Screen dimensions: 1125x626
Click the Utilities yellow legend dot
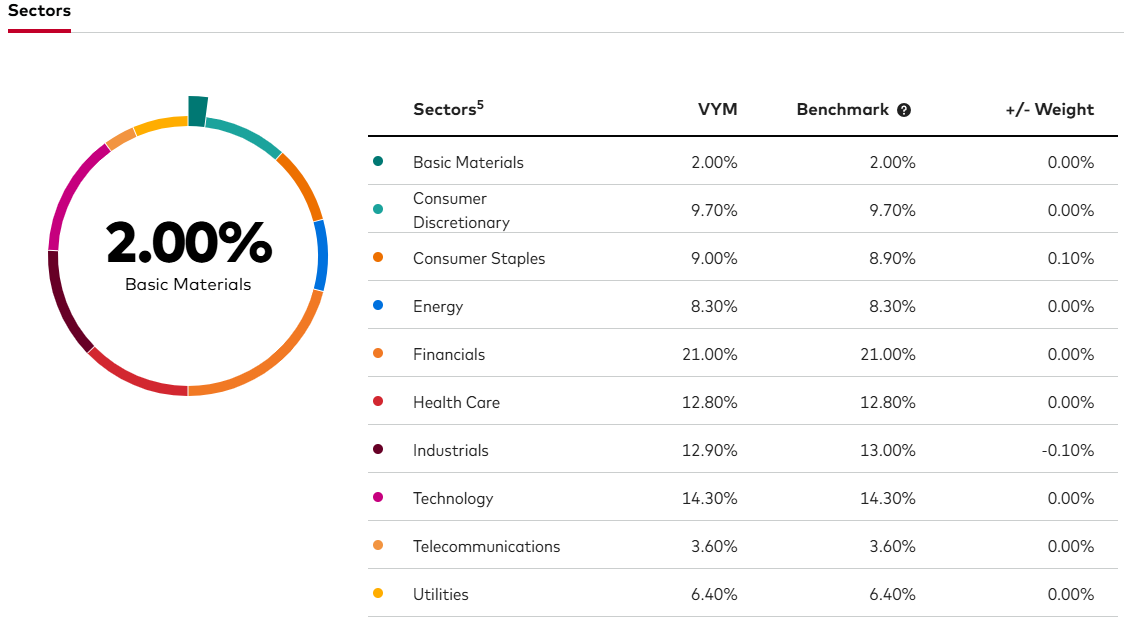click(x=378, y=594)
